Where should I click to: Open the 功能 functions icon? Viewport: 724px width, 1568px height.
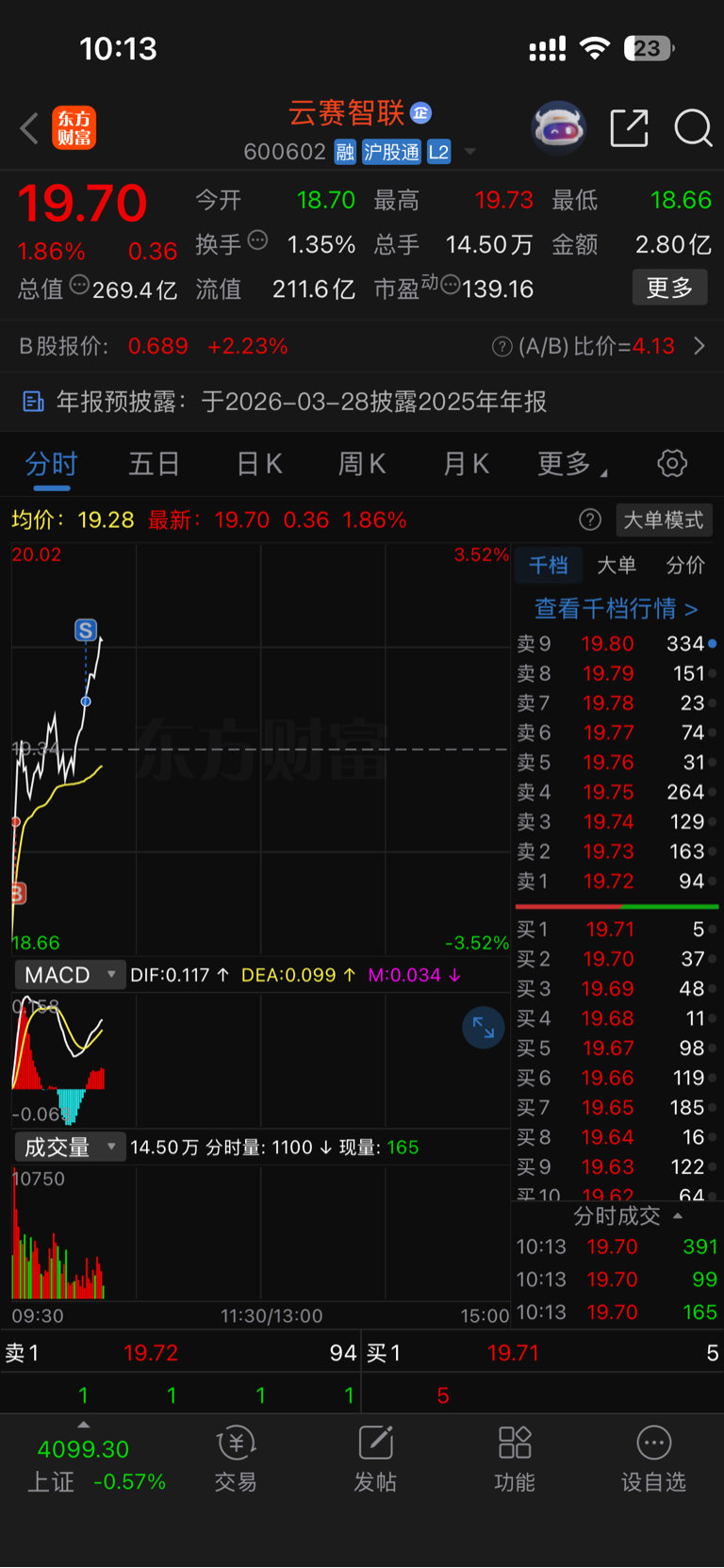515,1458
